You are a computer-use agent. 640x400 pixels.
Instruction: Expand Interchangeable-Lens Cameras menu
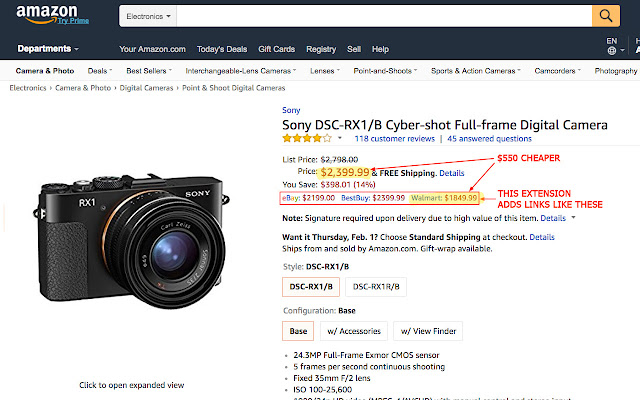tap(240, 71)
